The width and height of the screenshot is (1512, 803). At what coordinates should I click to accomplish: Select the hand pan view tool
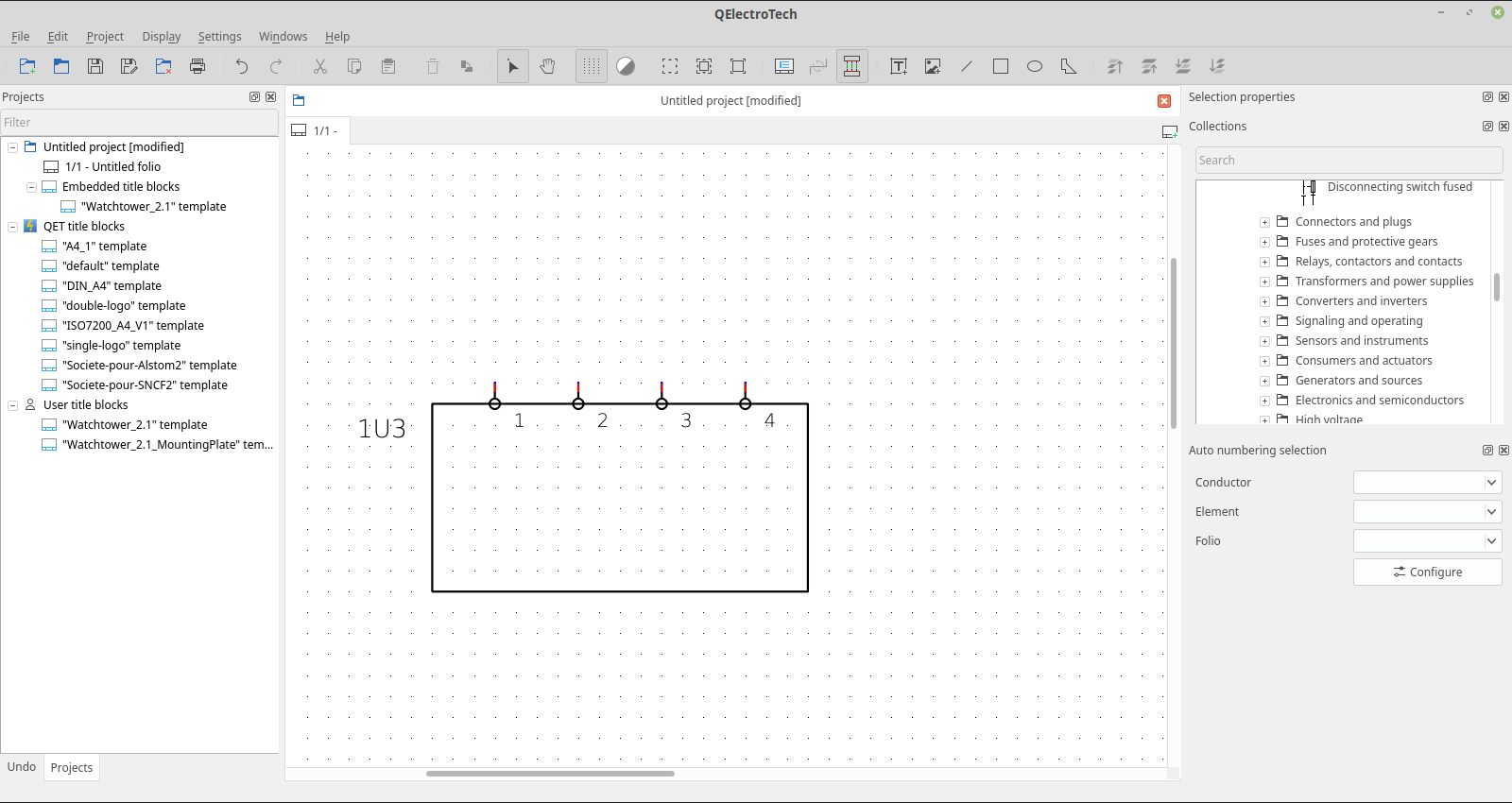point(547,66)
